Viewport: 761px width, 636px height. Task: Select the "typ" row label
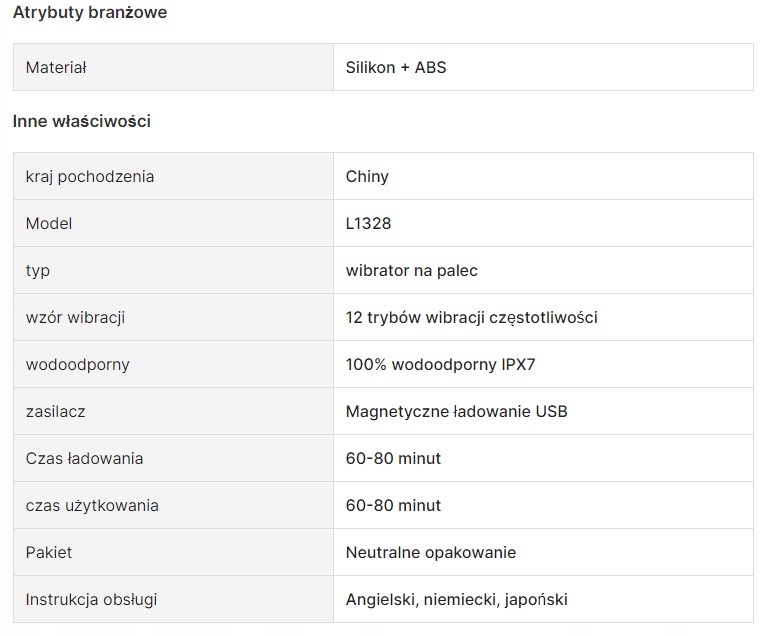(38, 271)
